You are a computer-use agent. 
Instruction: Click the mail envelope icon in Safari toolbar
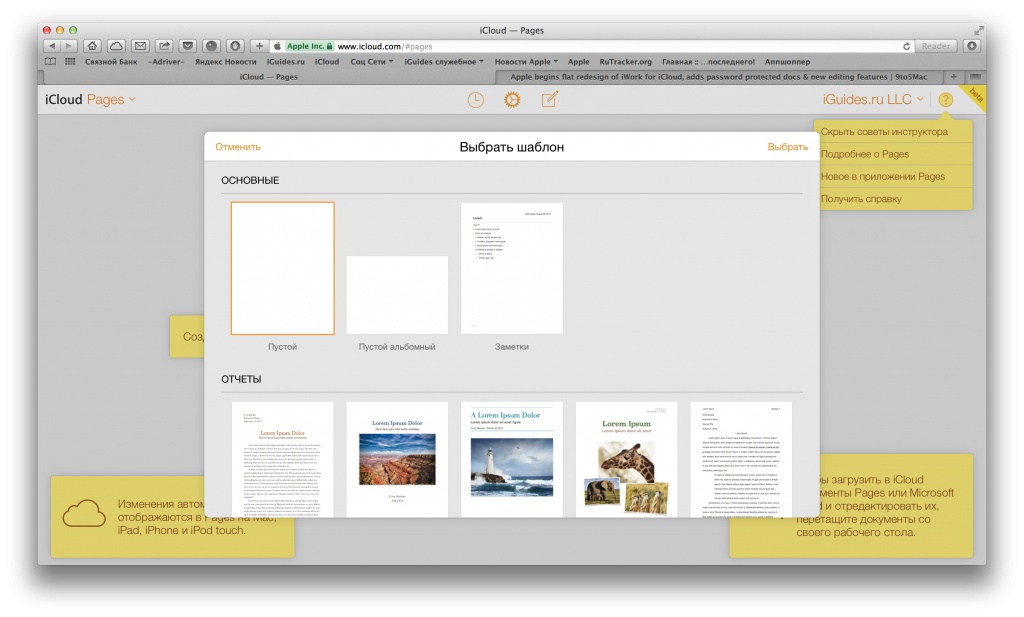click(140, 46)
